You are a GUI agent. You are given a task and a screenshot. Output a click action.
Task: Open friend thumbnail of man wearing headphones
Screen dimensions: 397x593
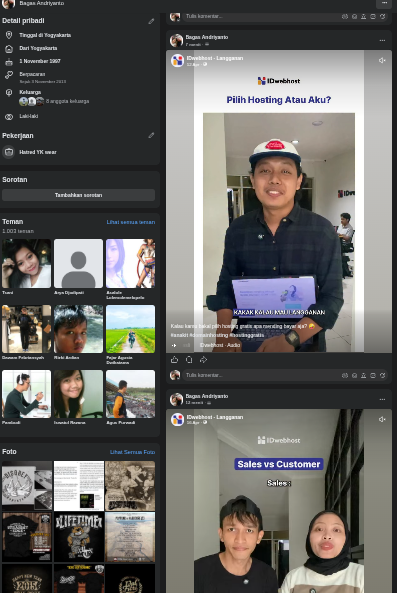pos(26,394)
